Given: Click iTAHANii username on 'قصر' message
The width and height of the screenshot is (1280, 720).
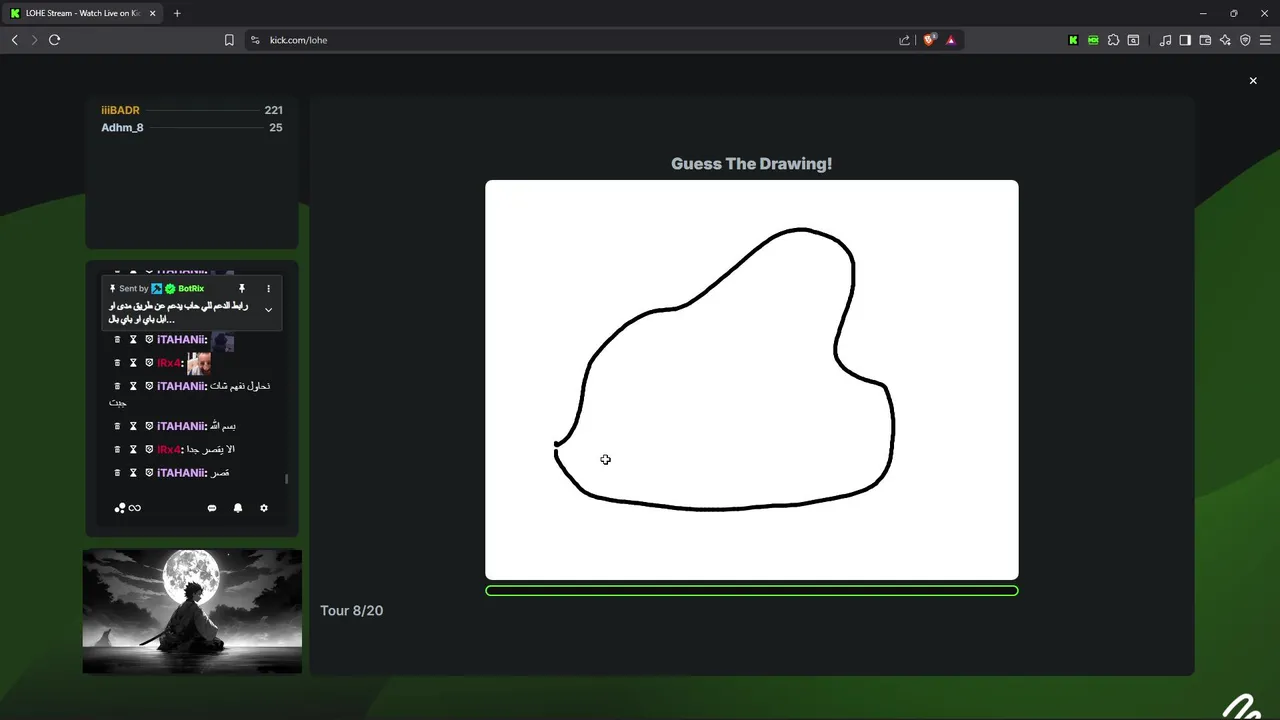Looking at the screenshot, I should (x=181, y=473).
